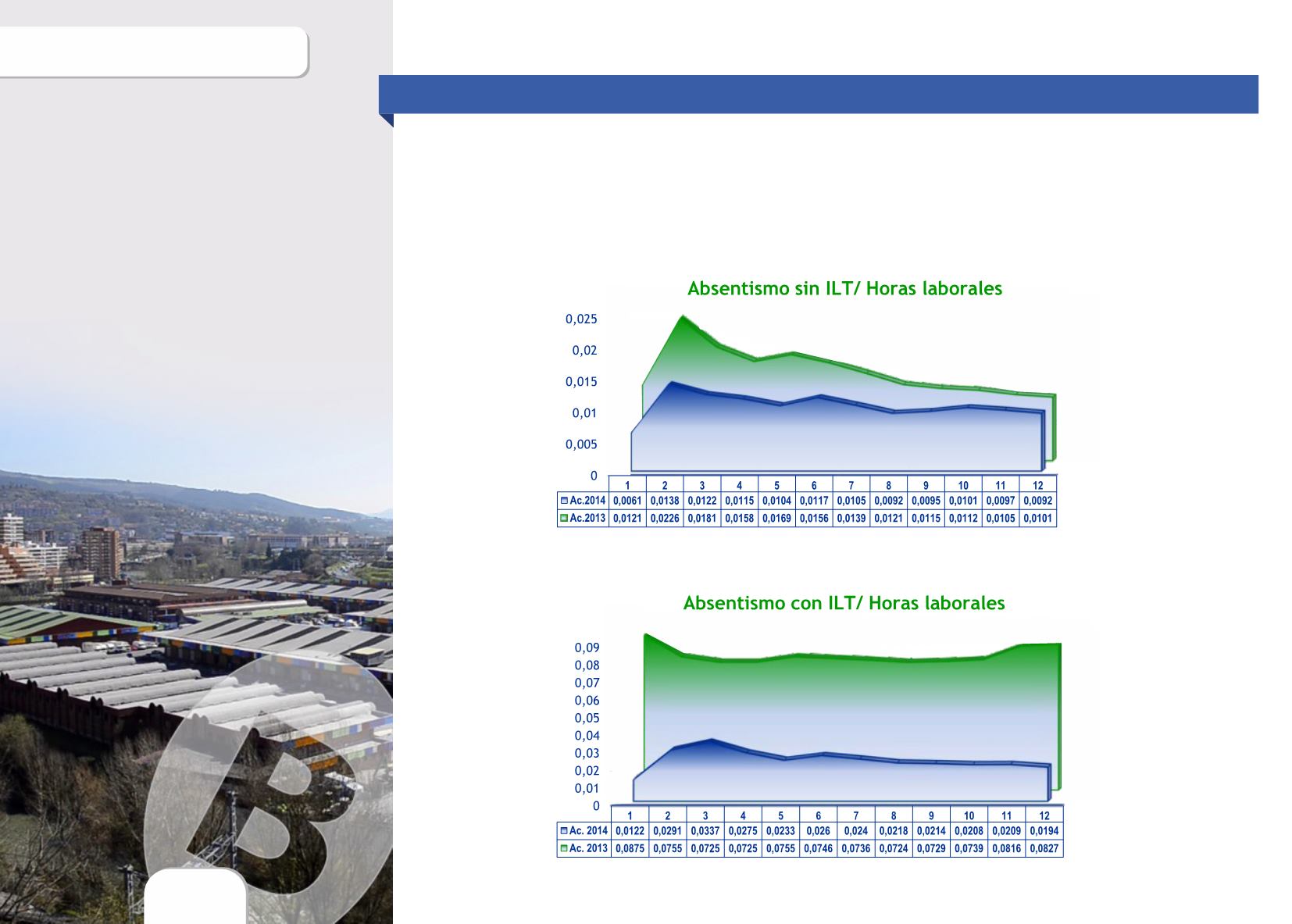Select the cell with value 0,0736
1292x924 pixels.
click(x=856, y=848)
